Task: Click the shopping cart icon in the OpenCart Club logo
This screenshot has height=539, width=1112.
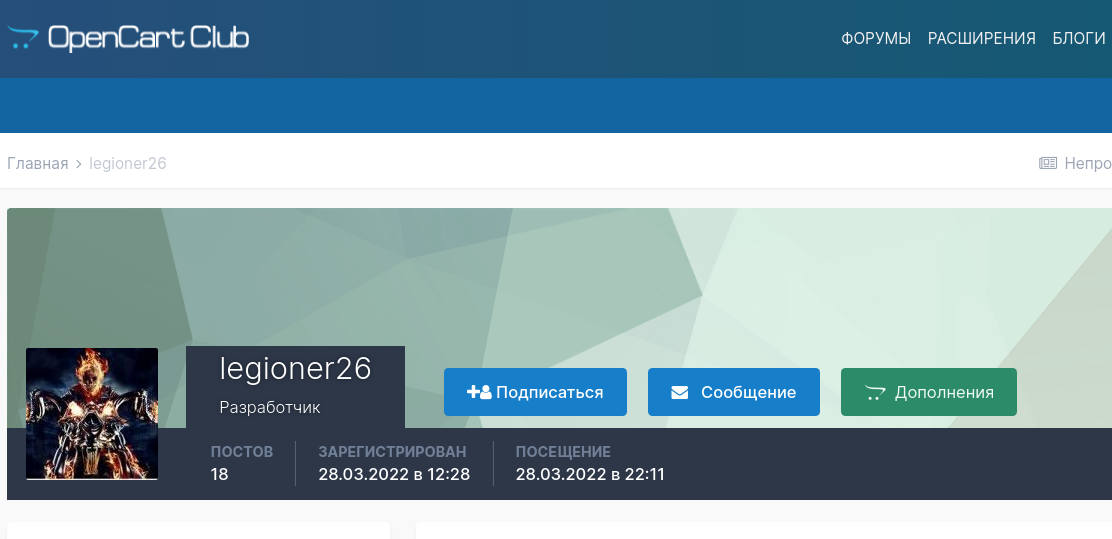Action: point(23,39)
